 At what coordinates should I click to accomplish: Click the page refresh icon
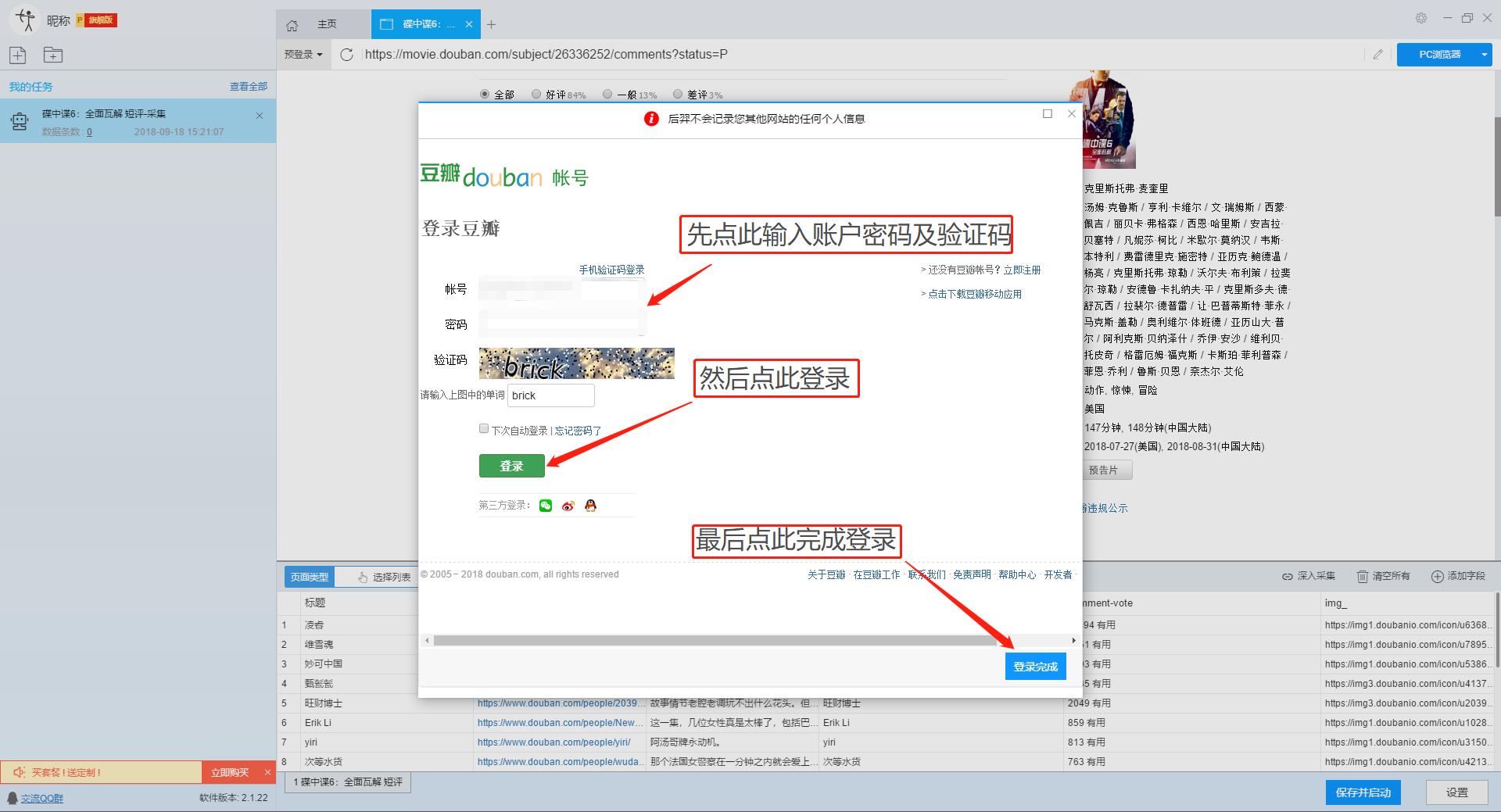(347, 54)
